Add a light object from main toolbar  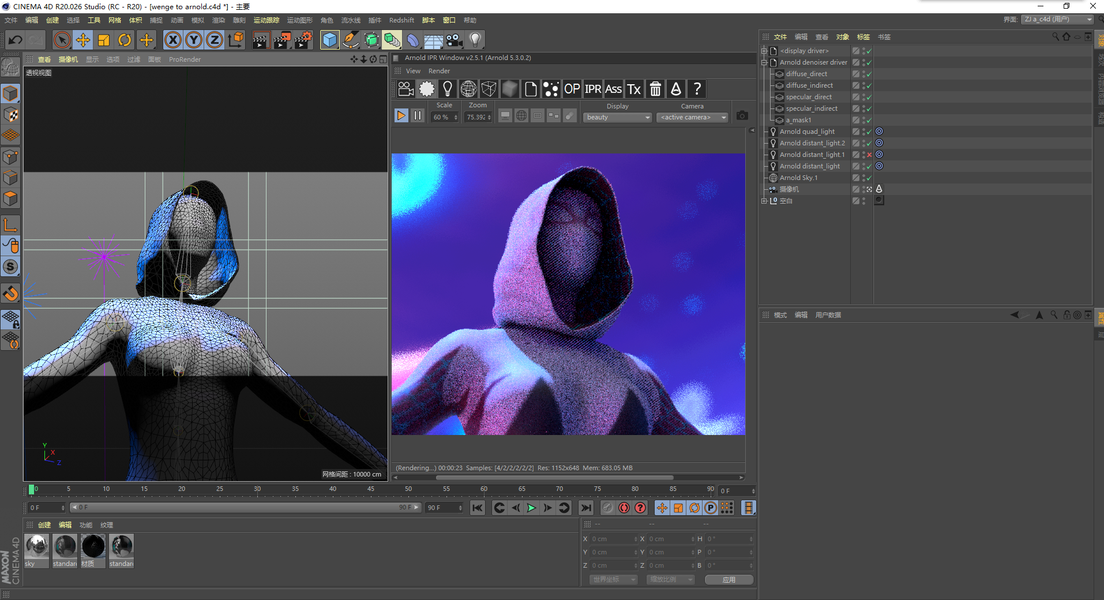tap(475, 40)
